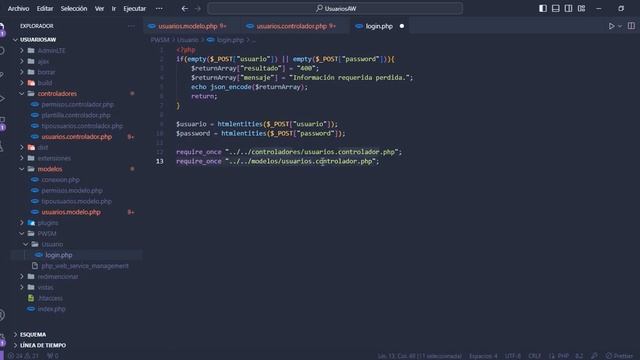Click the cursor position status bar entry
Image resolution: width=640 pixels, height=360 pixels.
(420, 356)
